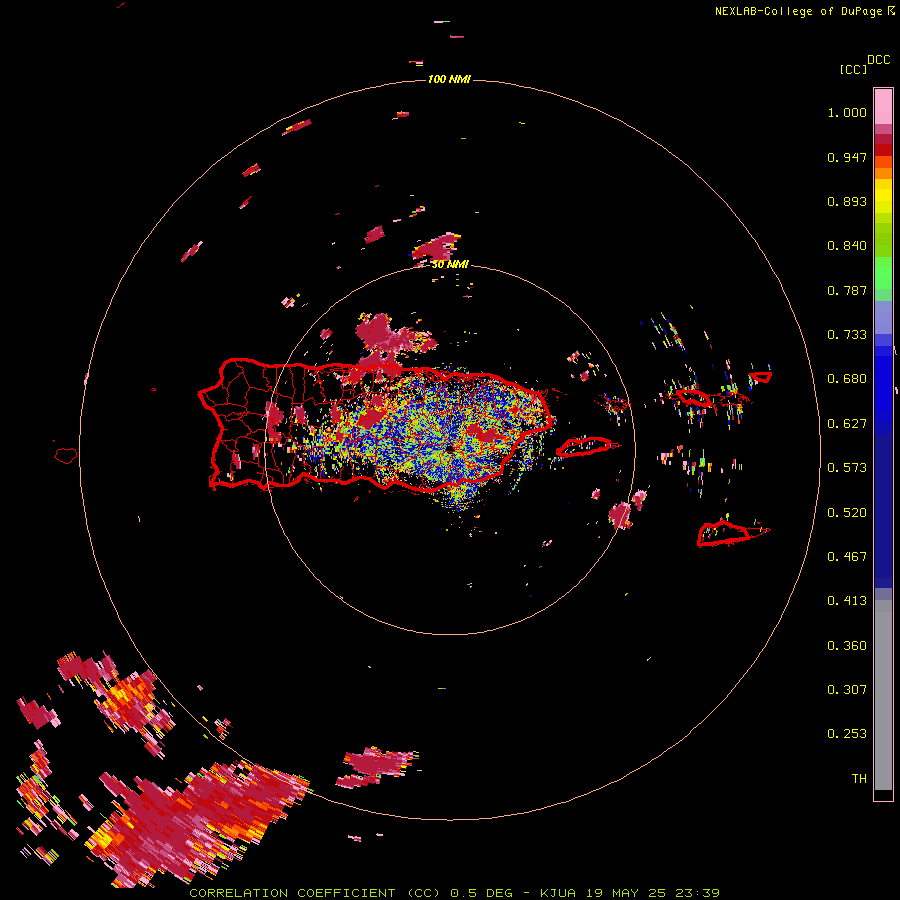
Task: Click the 0.627 legend value
Action: pos(847,424)
